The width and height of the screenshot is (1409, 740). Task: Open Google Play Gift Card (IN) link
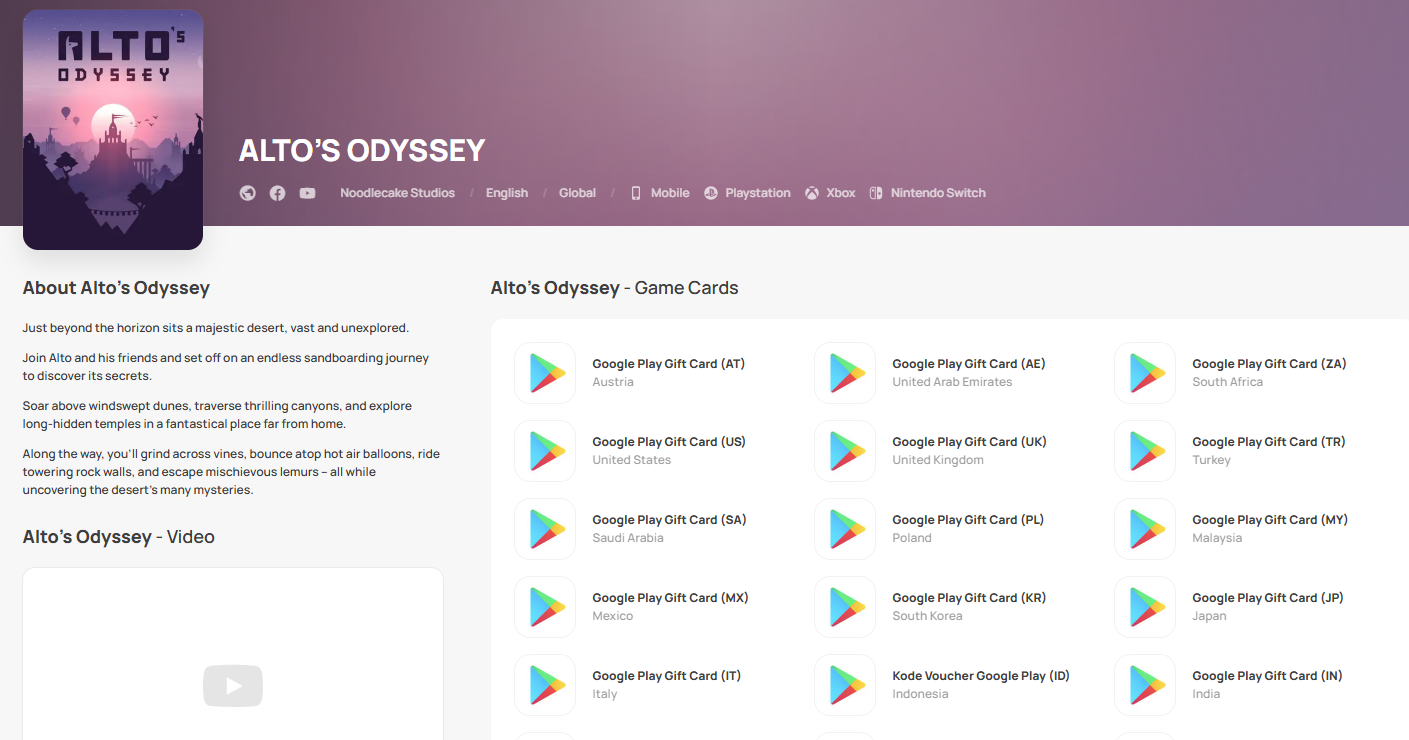(1267, 676)
